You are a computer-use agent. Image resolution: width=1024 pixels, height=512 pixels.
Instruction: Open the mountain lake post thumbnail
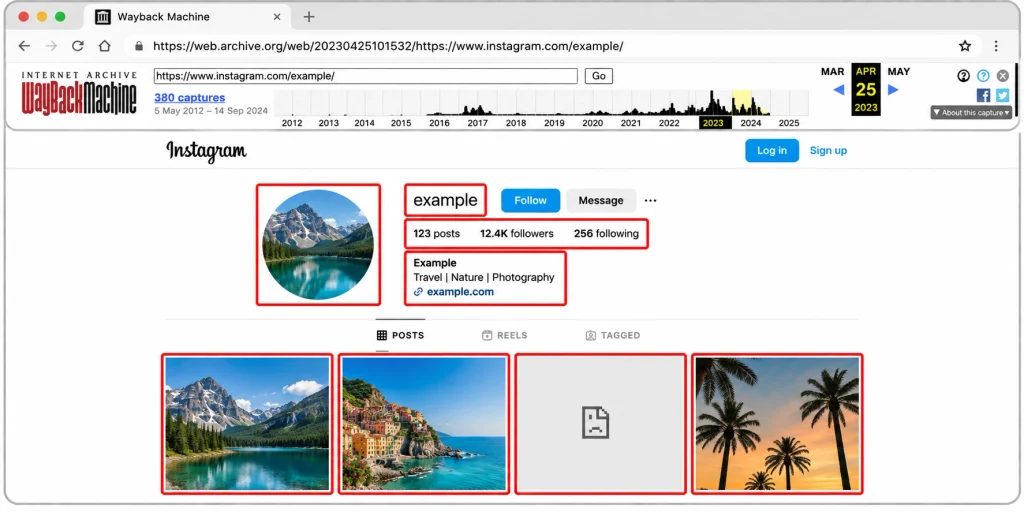(248, 424)
